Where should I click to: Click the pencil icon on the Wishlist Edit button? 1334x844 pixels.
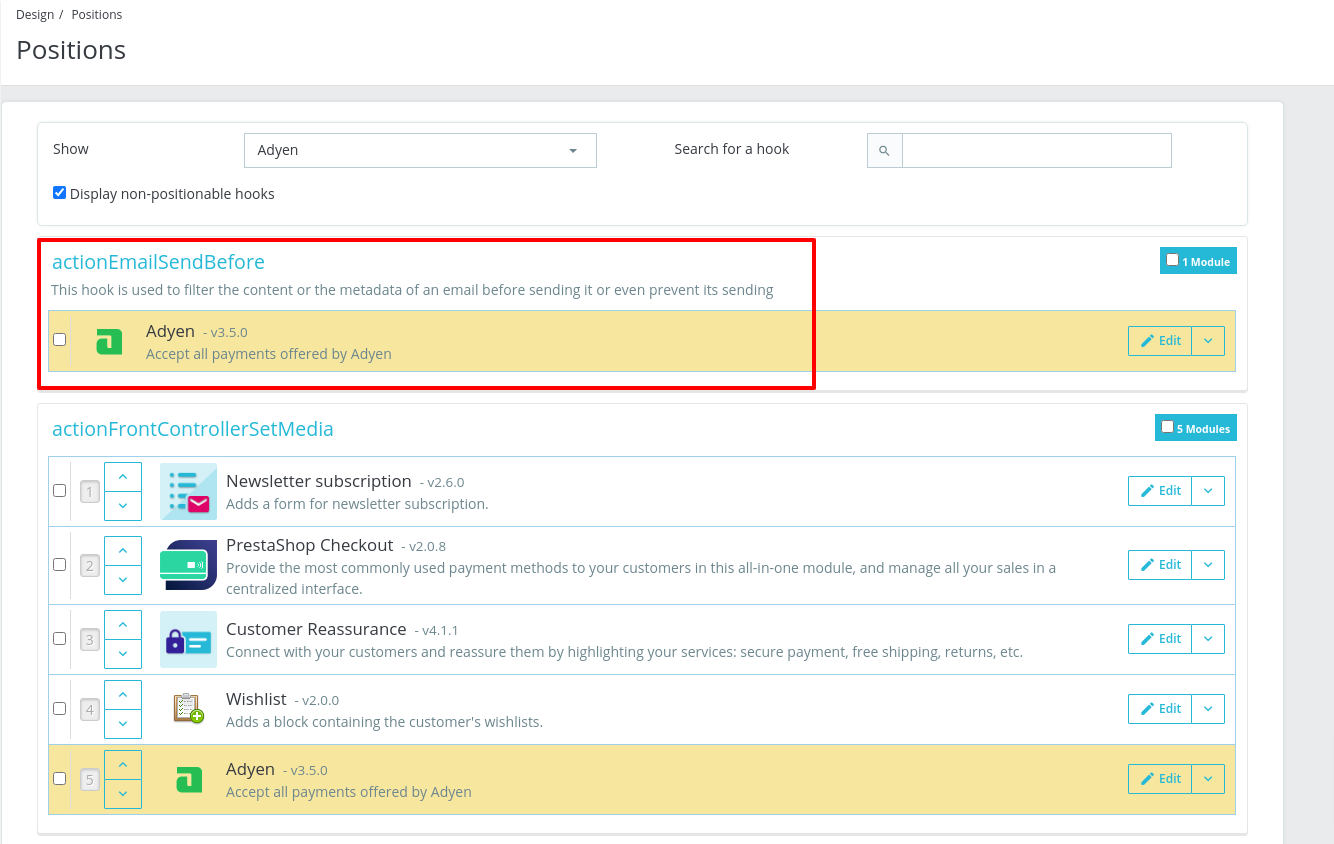(x=1146, y=708)
